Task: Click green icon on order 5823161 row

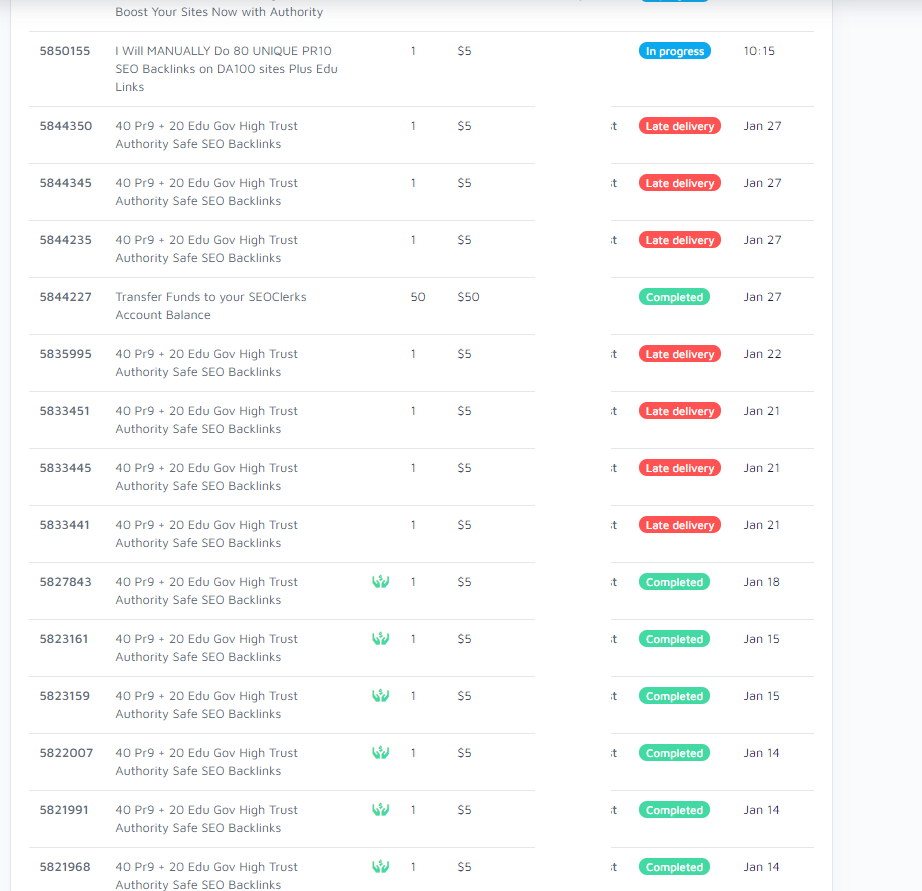Action: click(380, 639)
